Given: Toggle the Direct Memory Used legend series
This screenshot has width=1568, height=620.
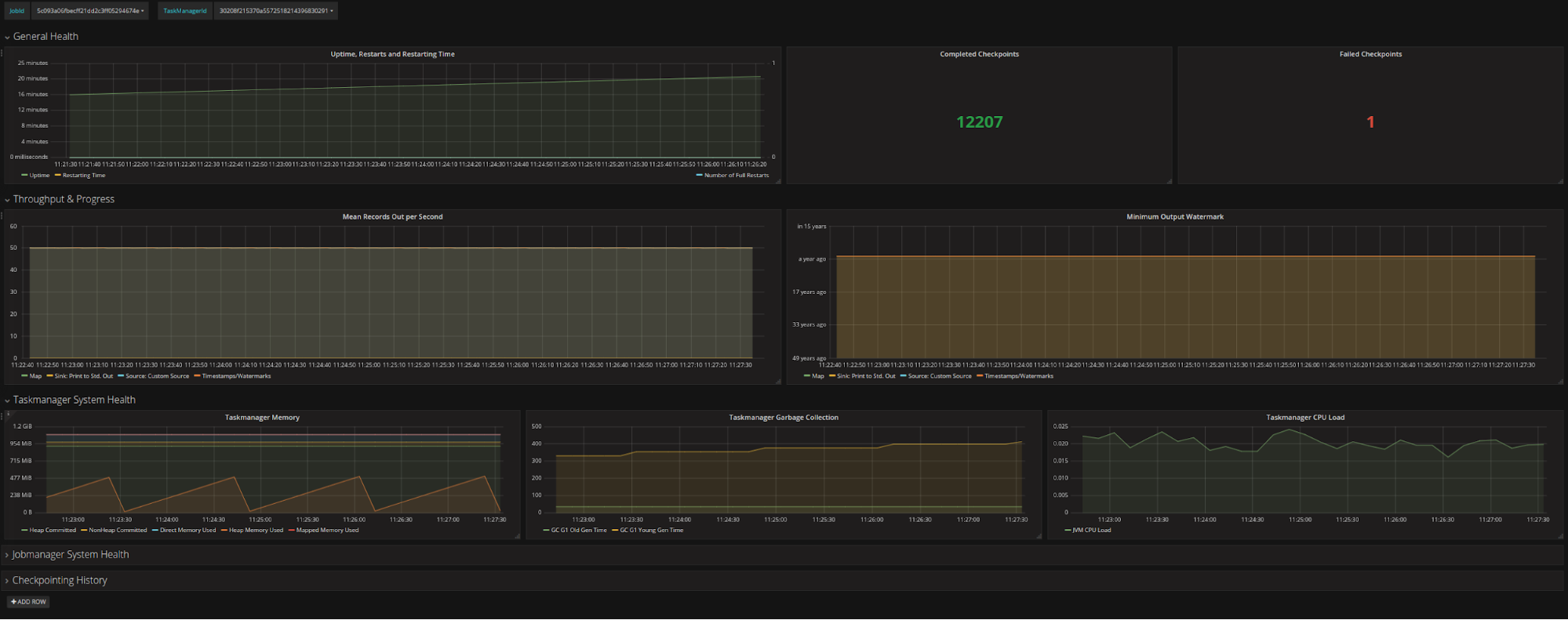Looking at the screenshot, I should [187, 531].
